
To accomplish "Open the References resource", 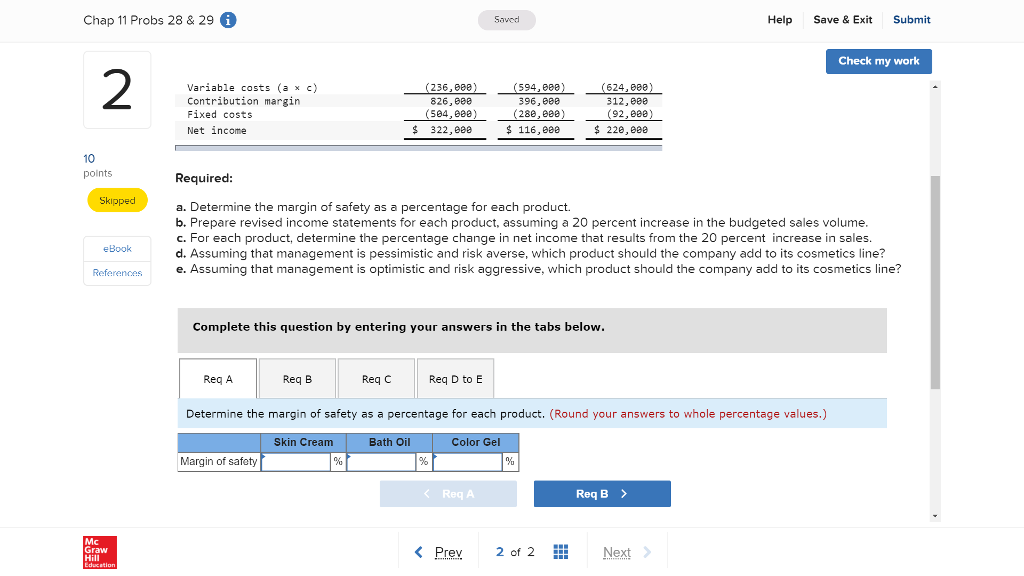I will (x=117, y=272).
